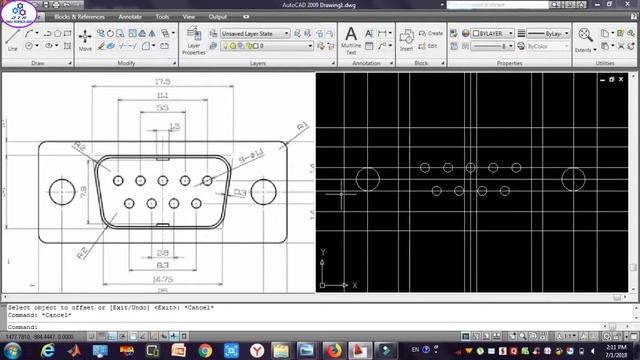Toggle Ortho mode in status bar
Viewport: 640px width, 360px height.
pos(112,336)
